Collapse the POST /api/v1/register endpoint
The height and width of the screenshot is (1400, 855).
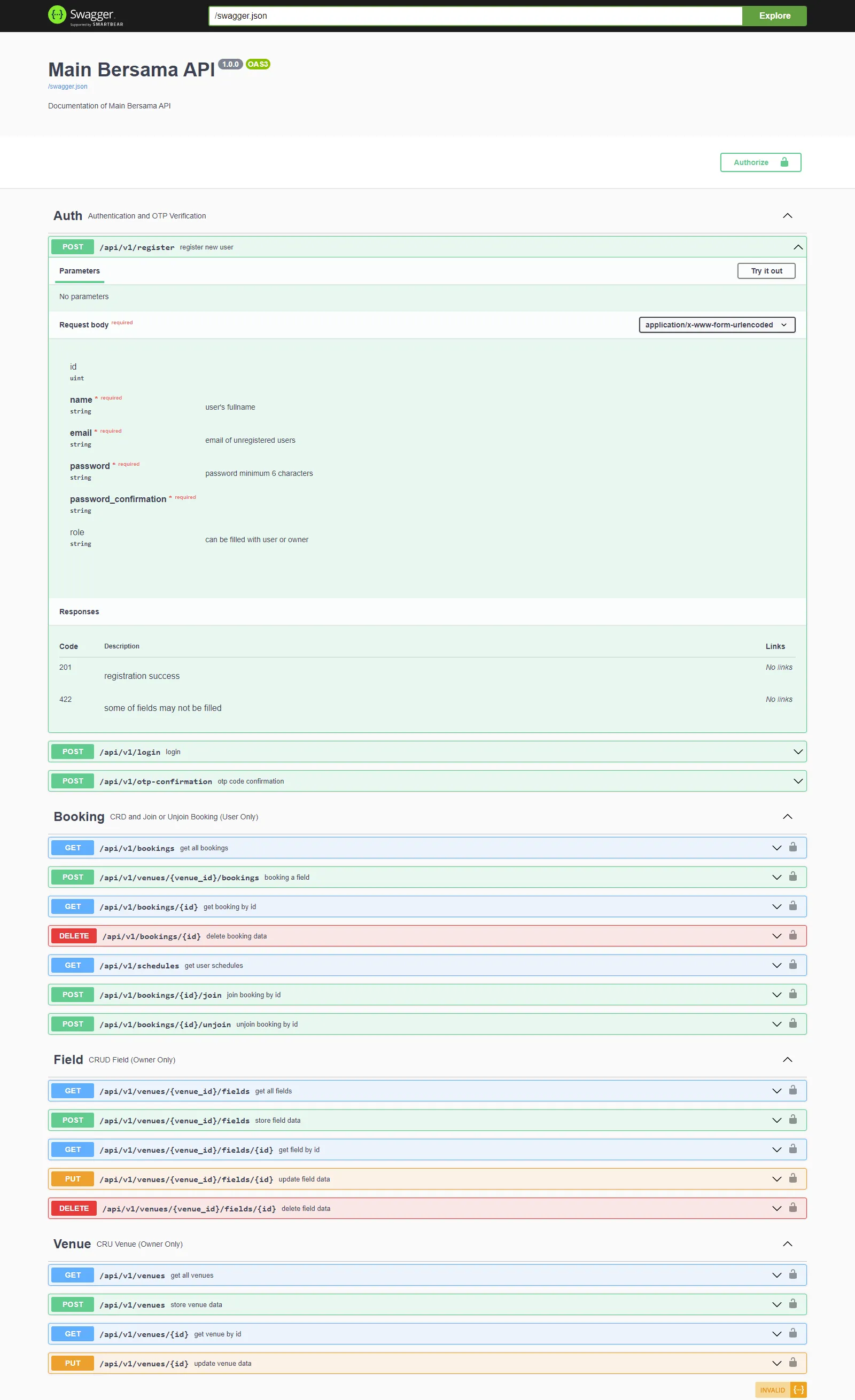pyautogui.click(x=798, y=247)
